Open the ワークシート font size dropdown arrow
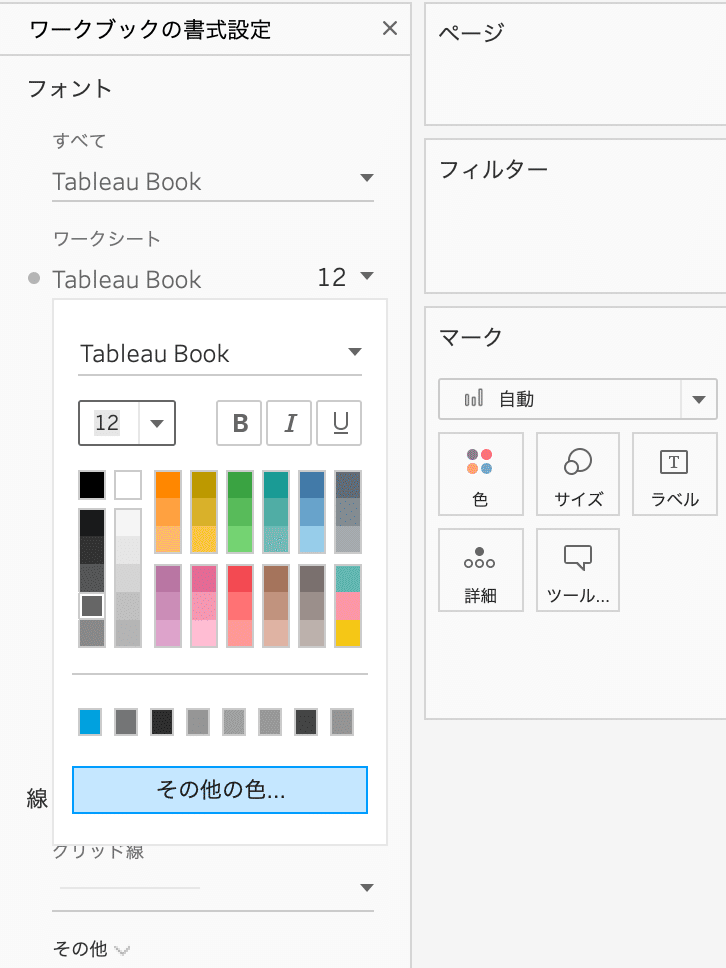The height and width of the screenshot is (968, 726). point(367,276)
